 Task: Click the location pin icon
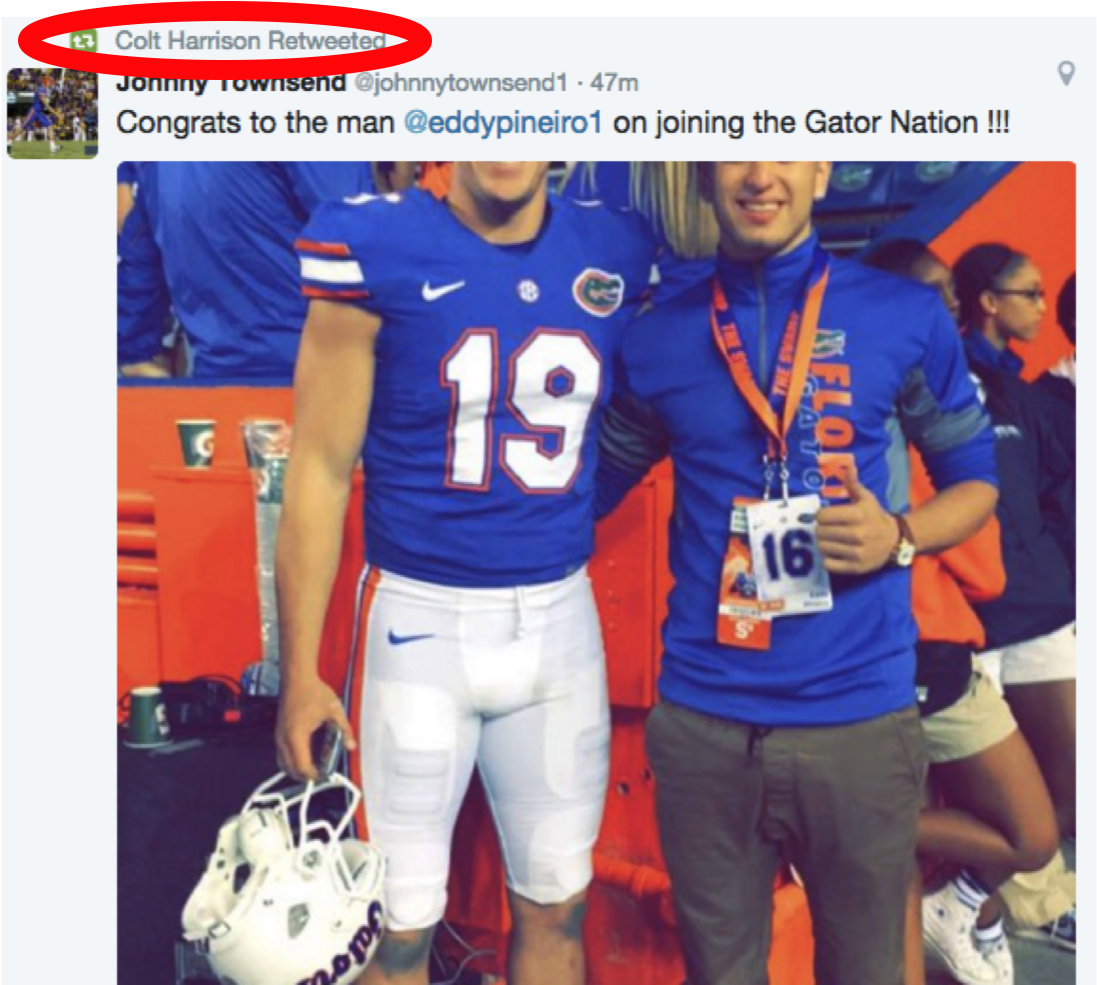tap(1067, 73)
